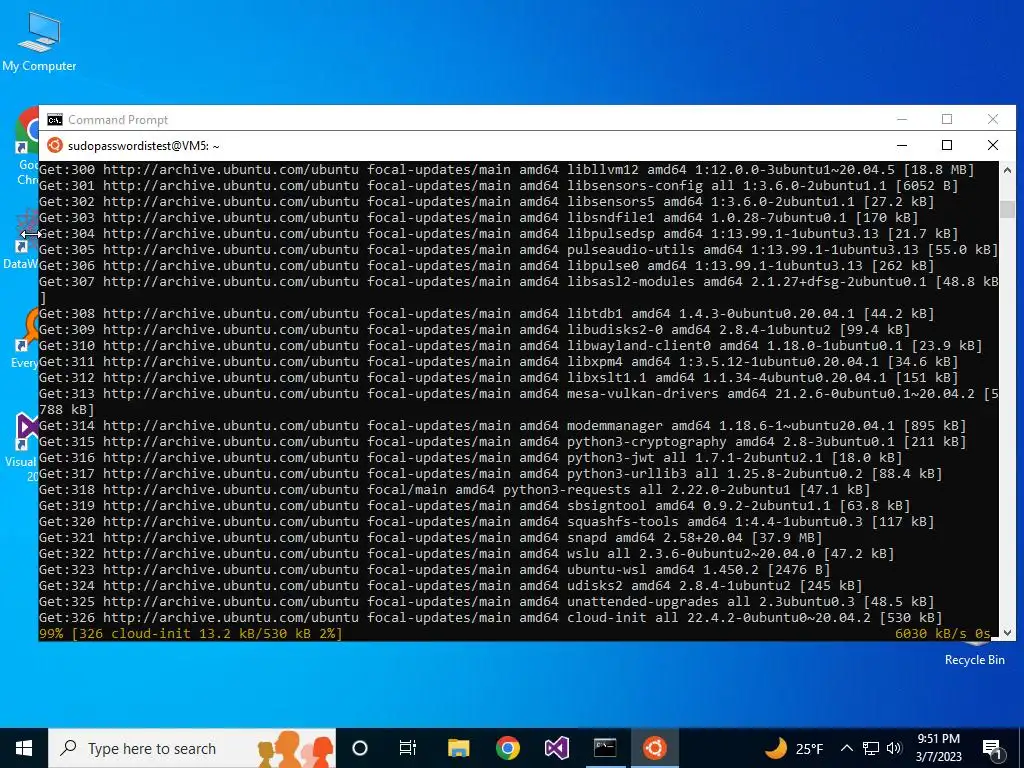This screenshot has width=1024, height=768.
Task: Click the Get:312 libxslt1.1 line
Action: [498, 377]
